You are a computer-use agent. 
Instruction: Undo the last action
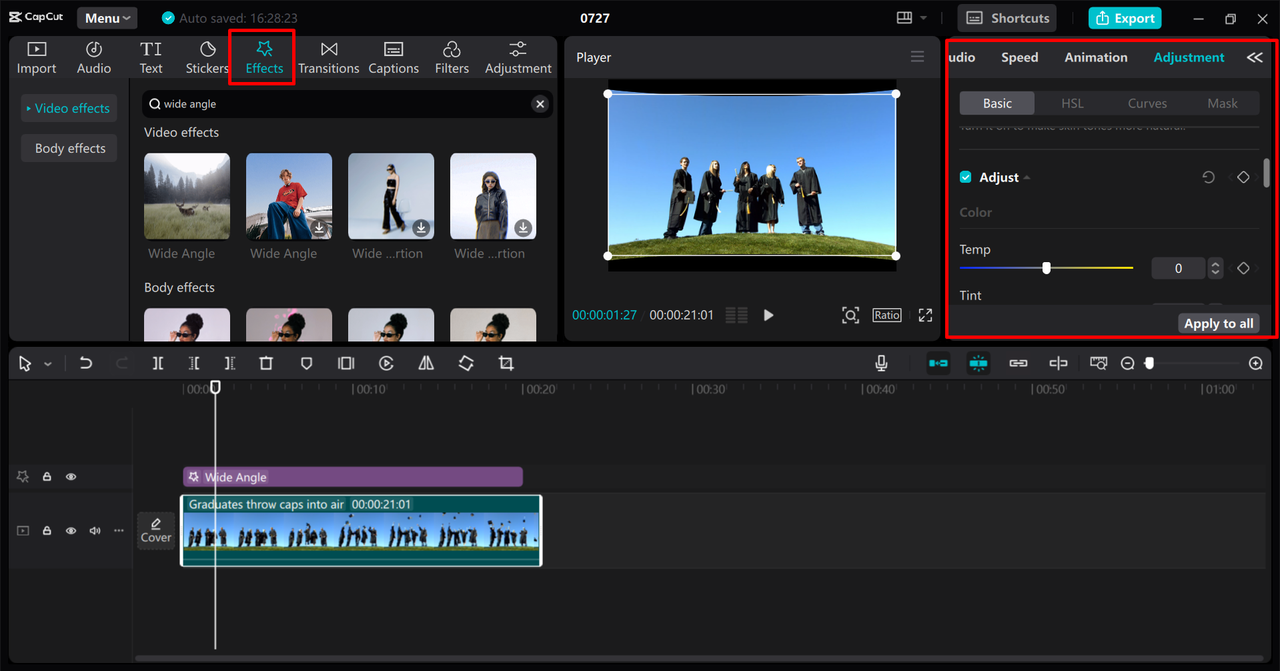[86, 364]
